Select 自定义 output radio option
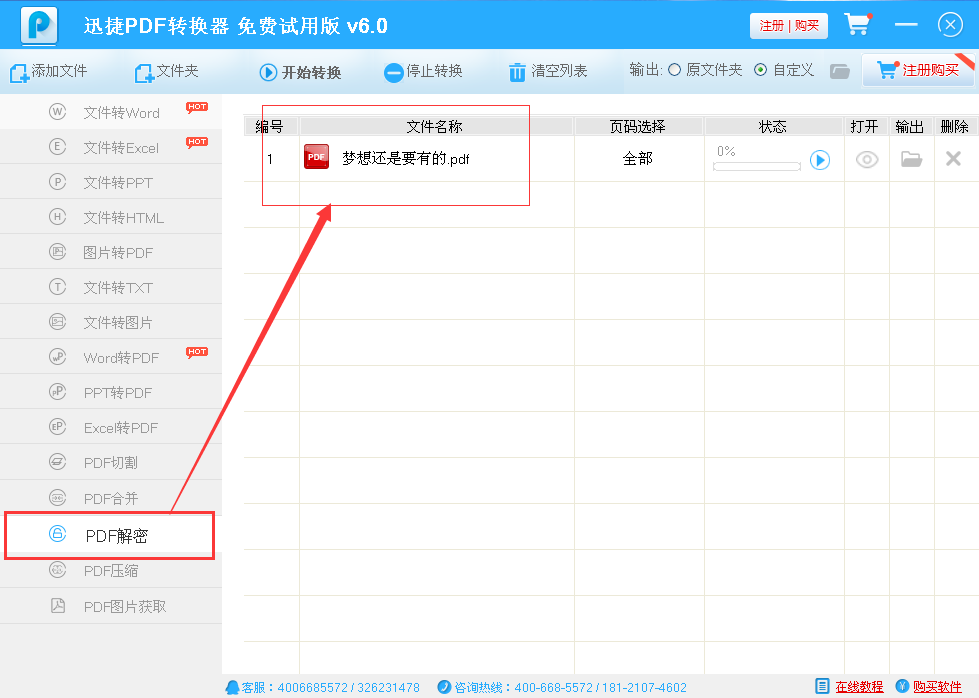The height and width of the screenshot is (698, 979). pyautogui.click(x=784, y=70)
